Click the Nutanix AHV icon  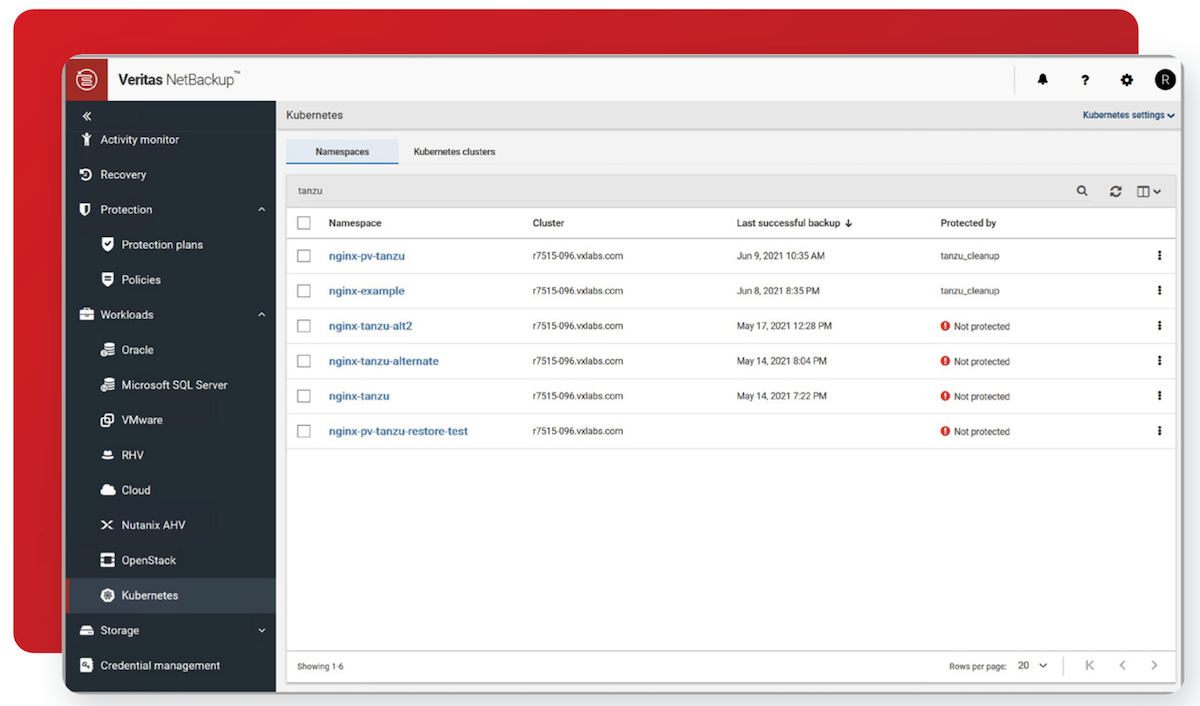coord(108,525)
